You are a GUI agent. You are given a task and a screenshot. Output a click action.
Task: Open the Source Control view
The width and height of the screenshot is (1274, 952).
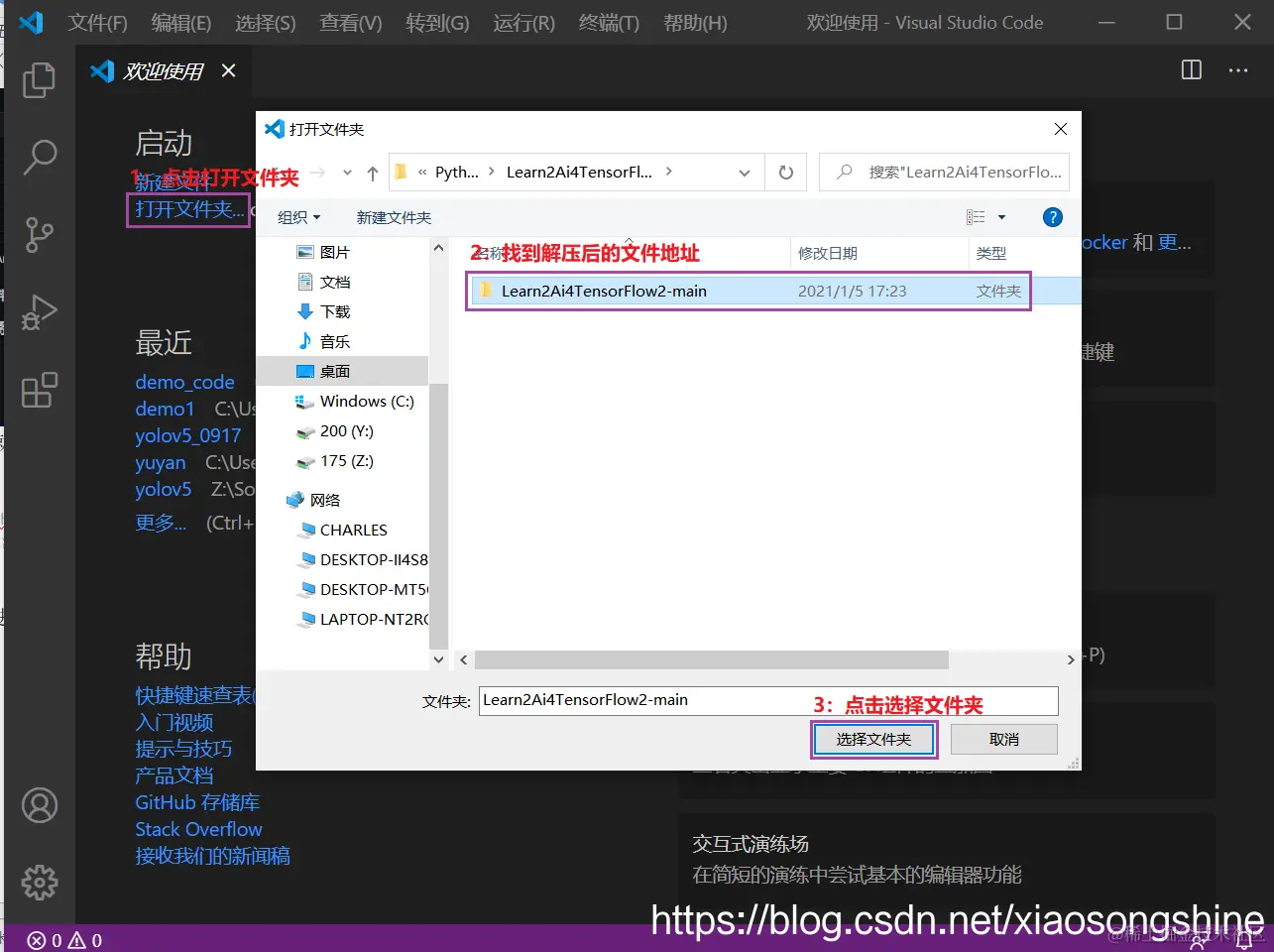click(39, 234)
